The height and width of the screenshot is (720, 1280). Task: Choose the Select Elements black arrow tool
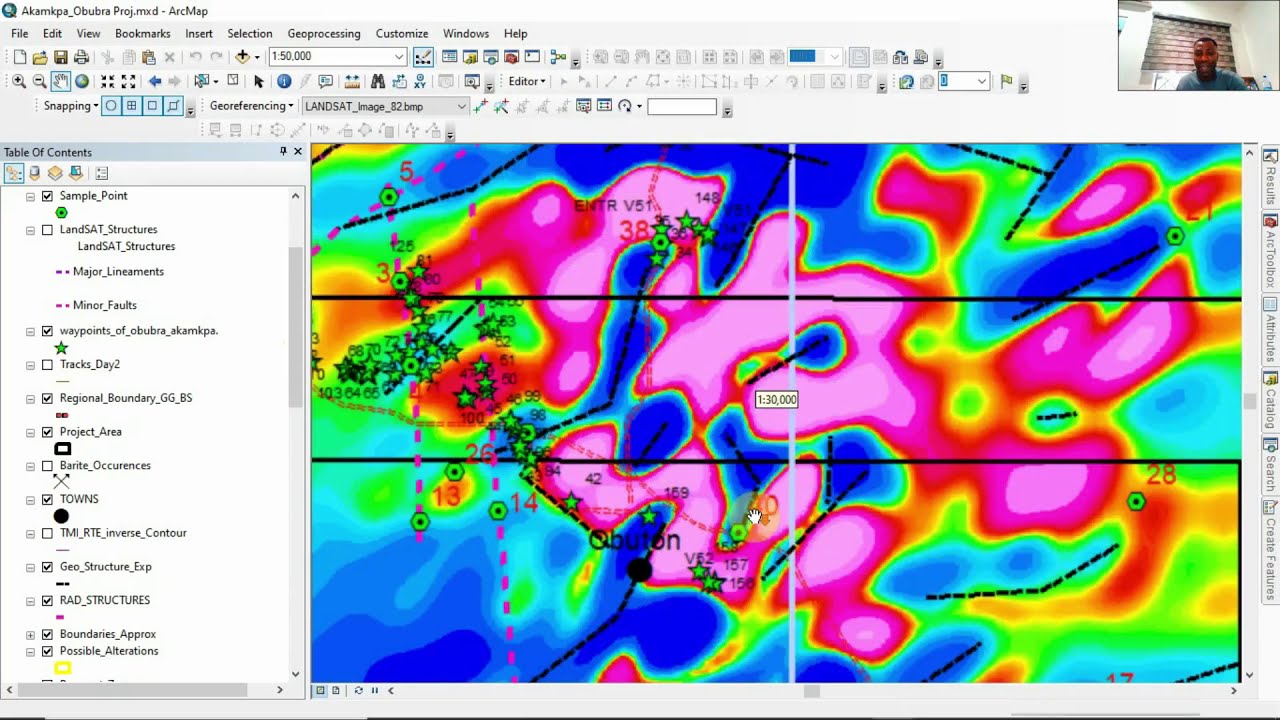coord(258,81)
